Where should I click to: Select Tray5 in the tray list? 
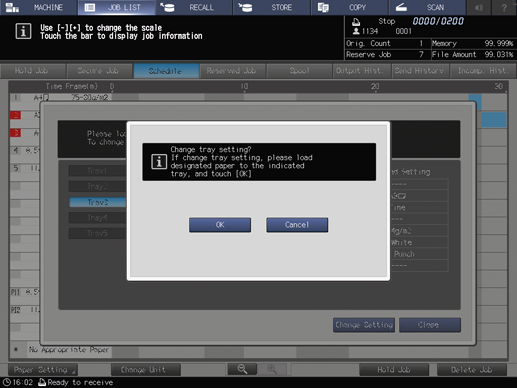click(x=97, y=233)
